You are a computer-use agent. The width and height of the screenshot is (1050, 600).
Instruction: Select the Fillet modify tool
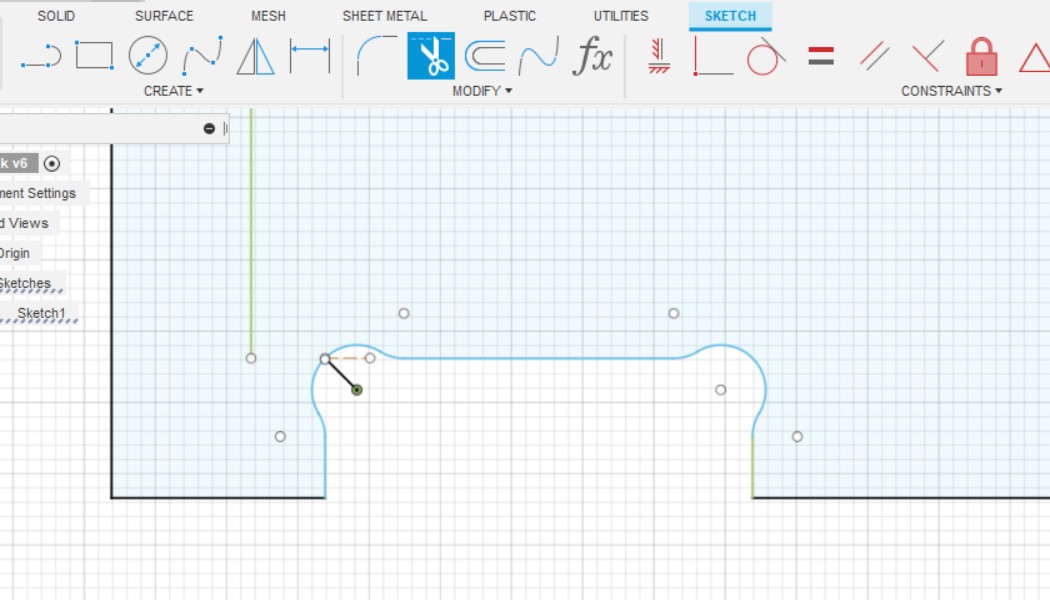(376, 56)
